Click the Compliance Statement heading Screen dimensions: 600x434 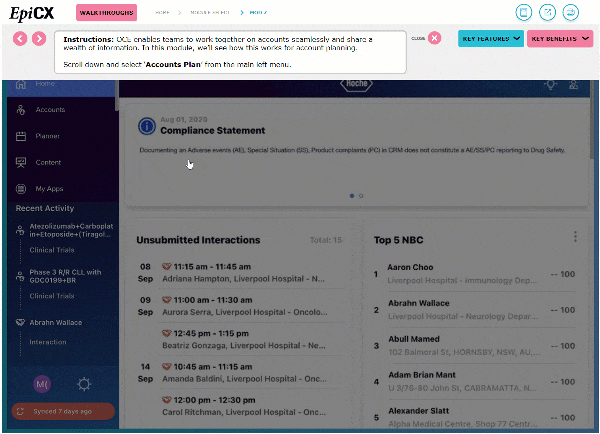pos(213,131)
